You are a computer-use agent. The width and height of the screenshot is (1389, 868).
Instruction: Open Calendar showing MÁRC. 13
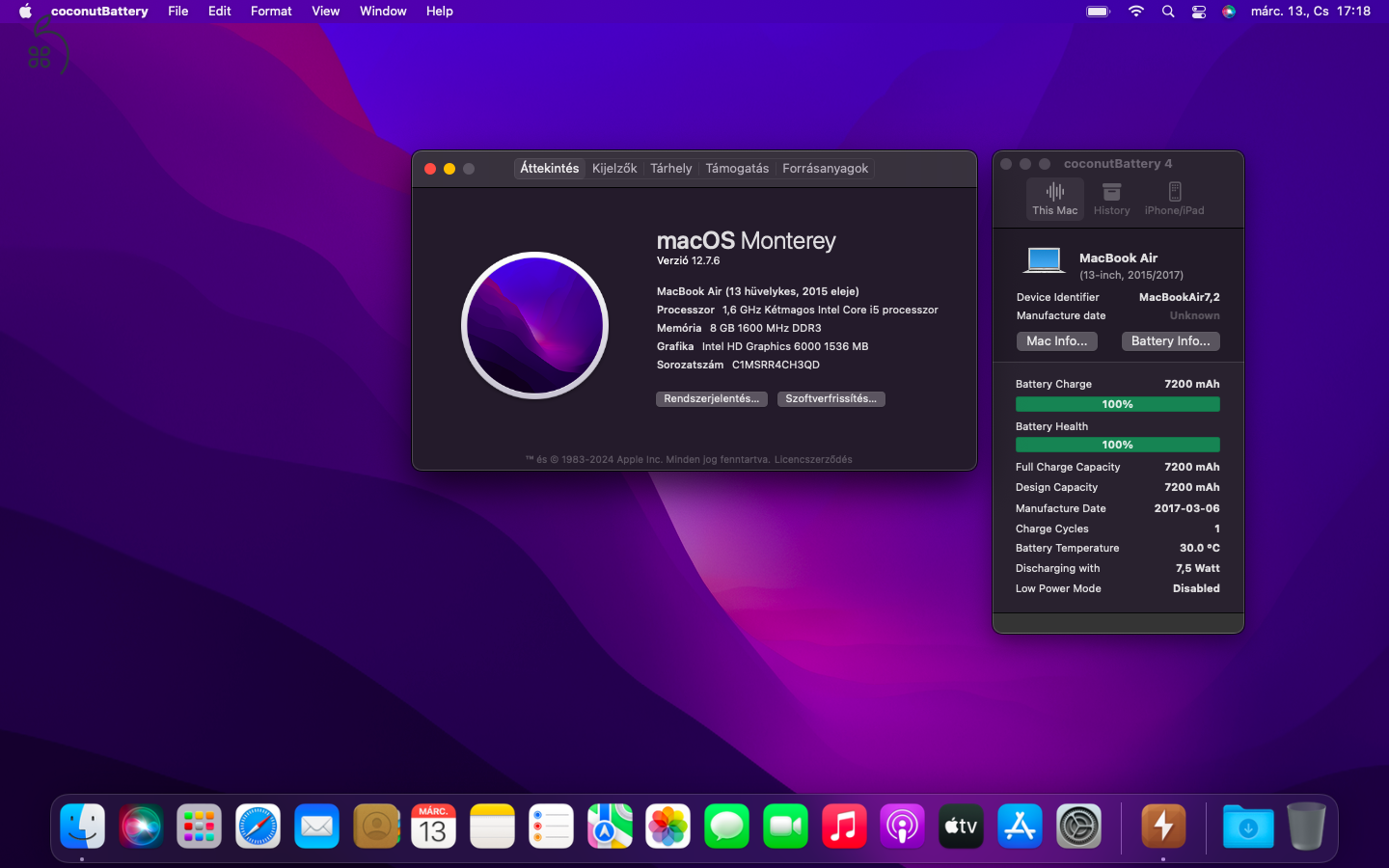434,827
